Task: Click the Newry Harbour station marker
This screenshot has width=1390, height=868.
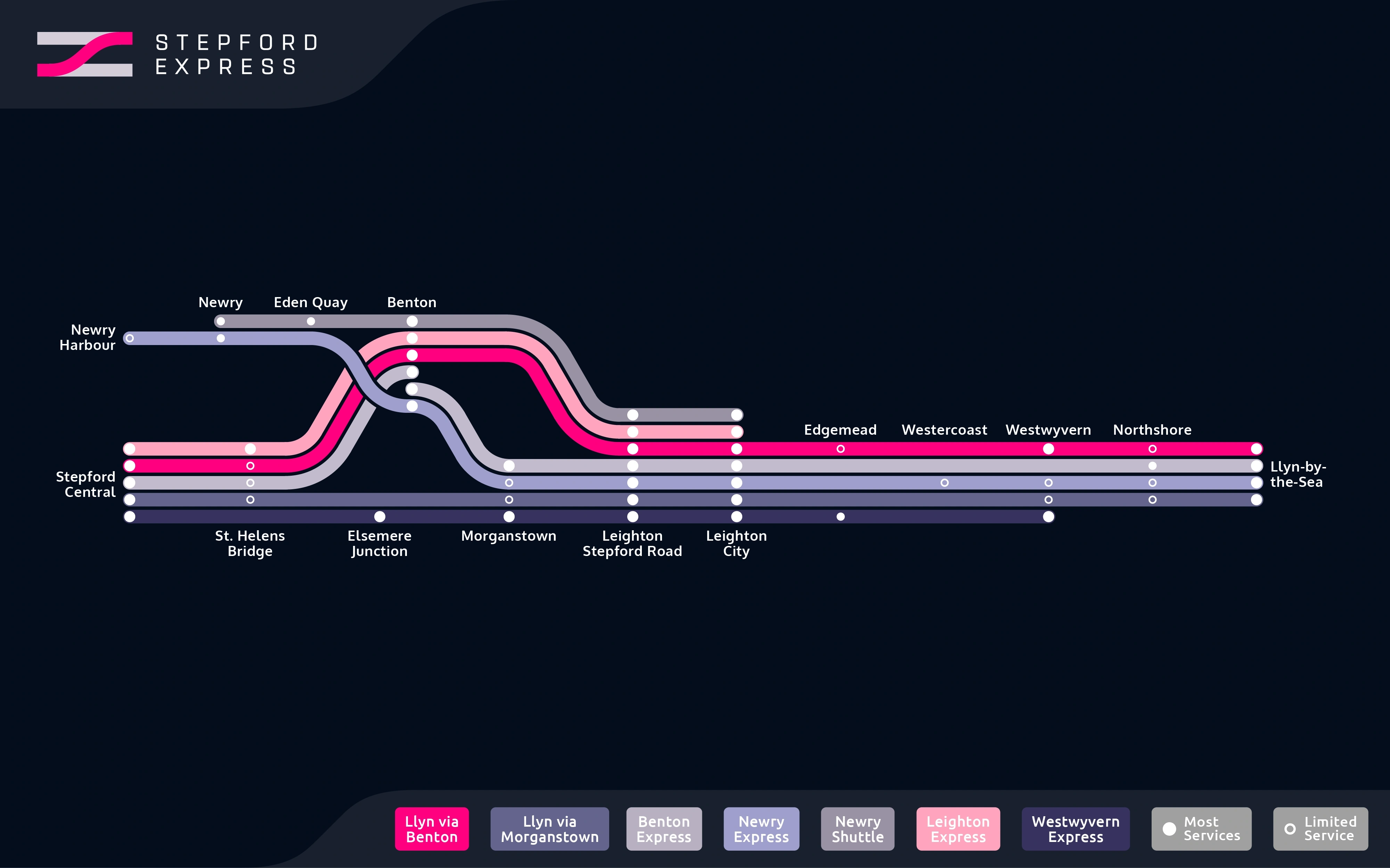Action: click(130, 338)
